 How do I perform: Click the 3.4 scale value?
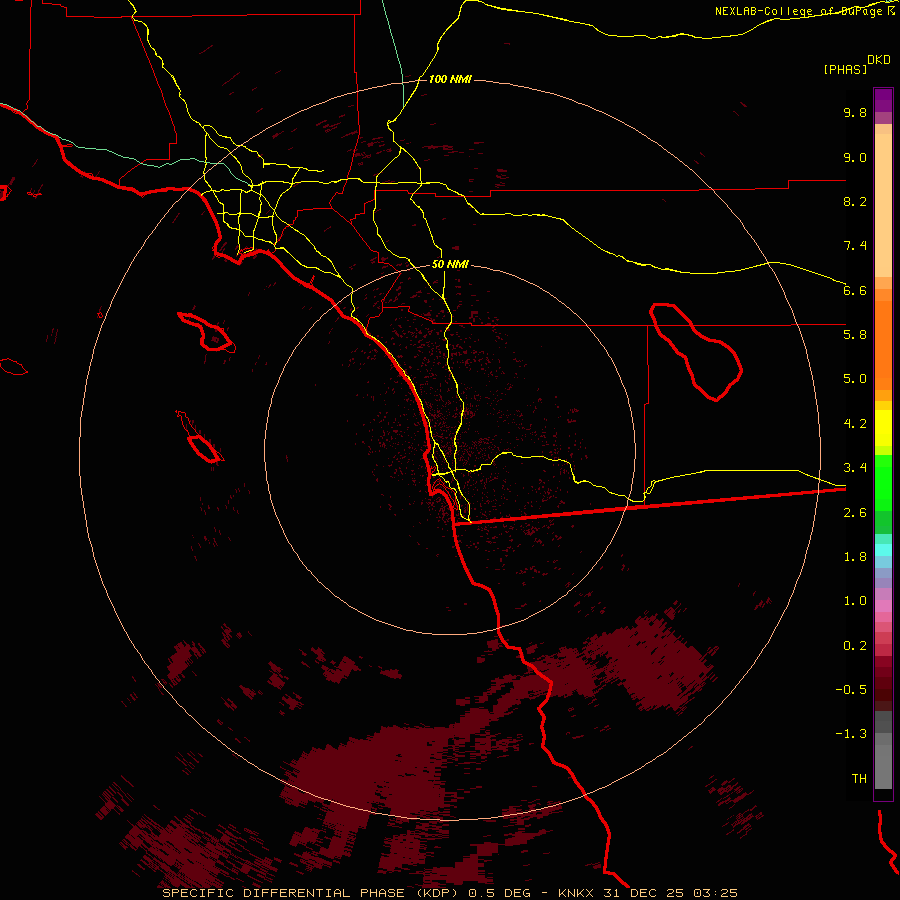point(855,468)
